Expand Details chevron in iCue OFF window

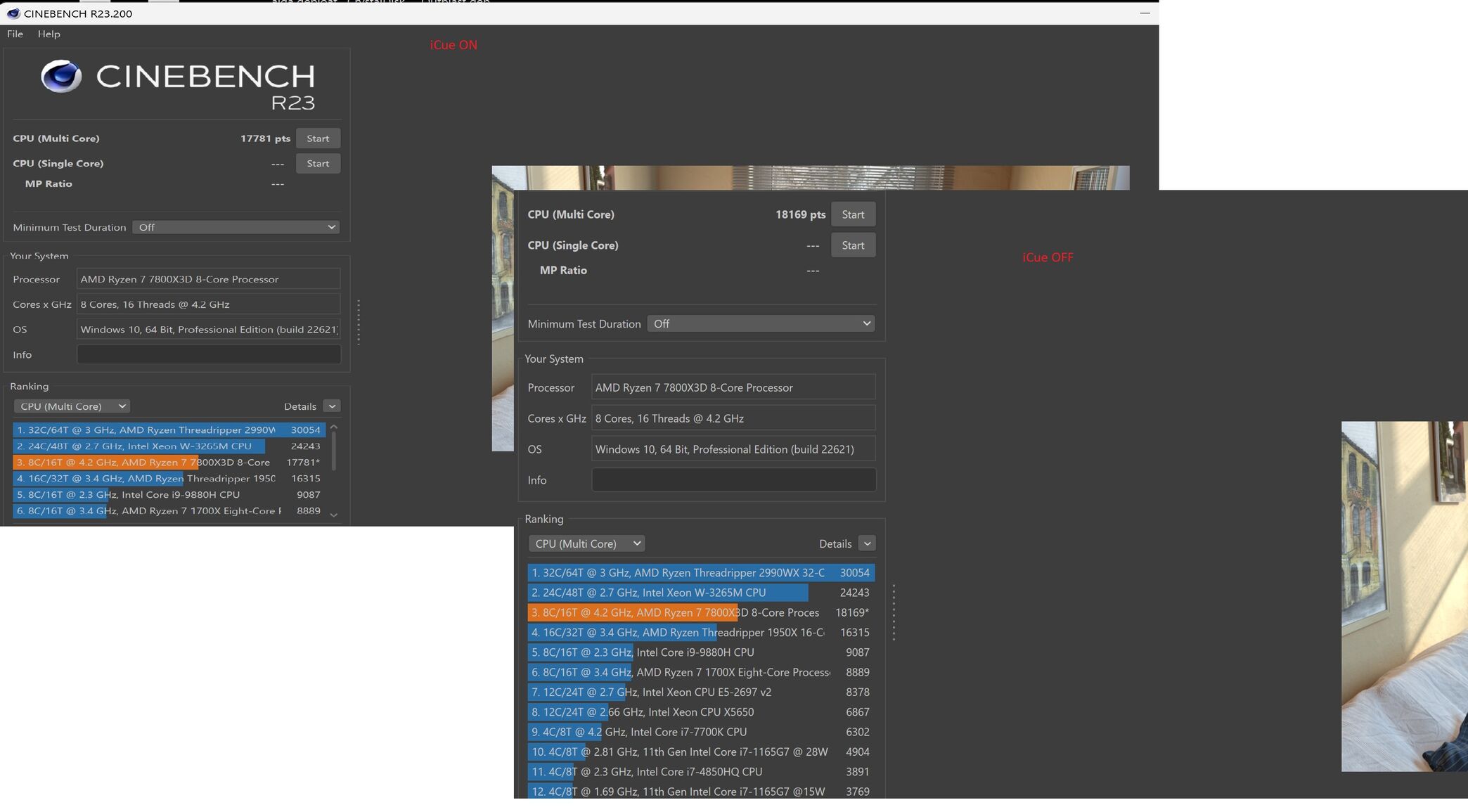867,543
